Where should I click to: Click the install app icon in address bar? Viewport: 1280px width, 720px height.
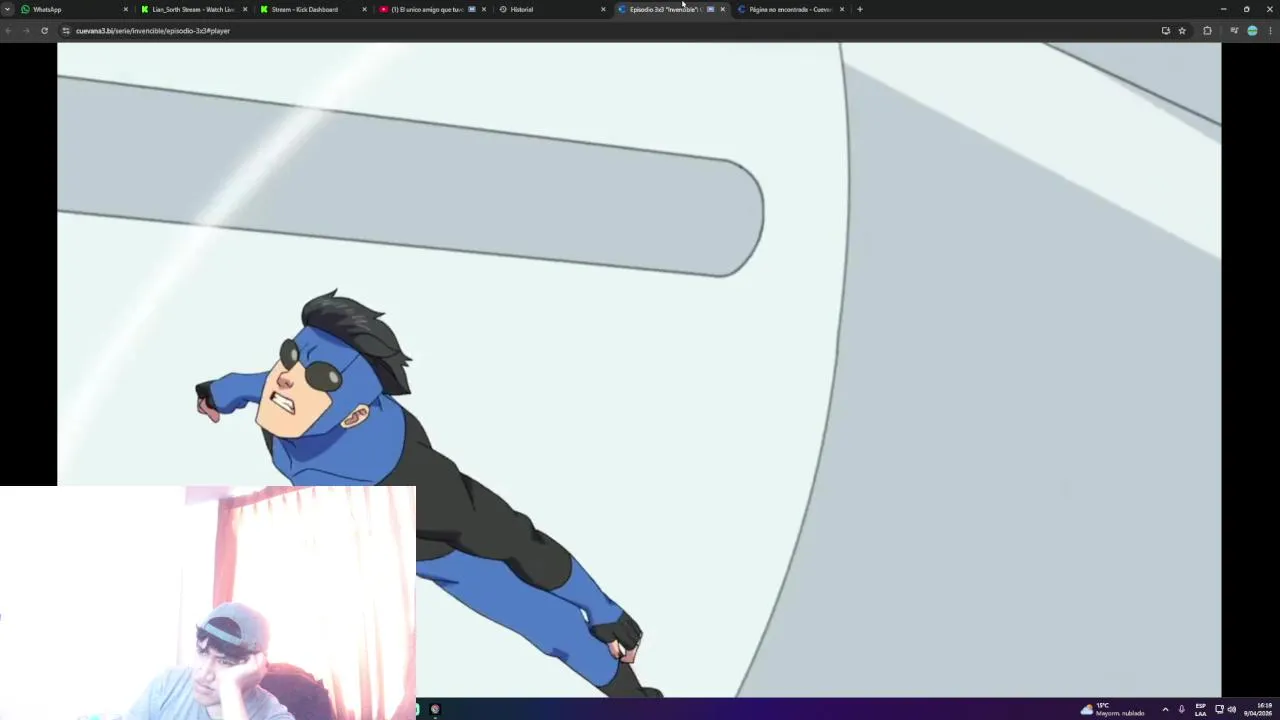(1165, 31)
